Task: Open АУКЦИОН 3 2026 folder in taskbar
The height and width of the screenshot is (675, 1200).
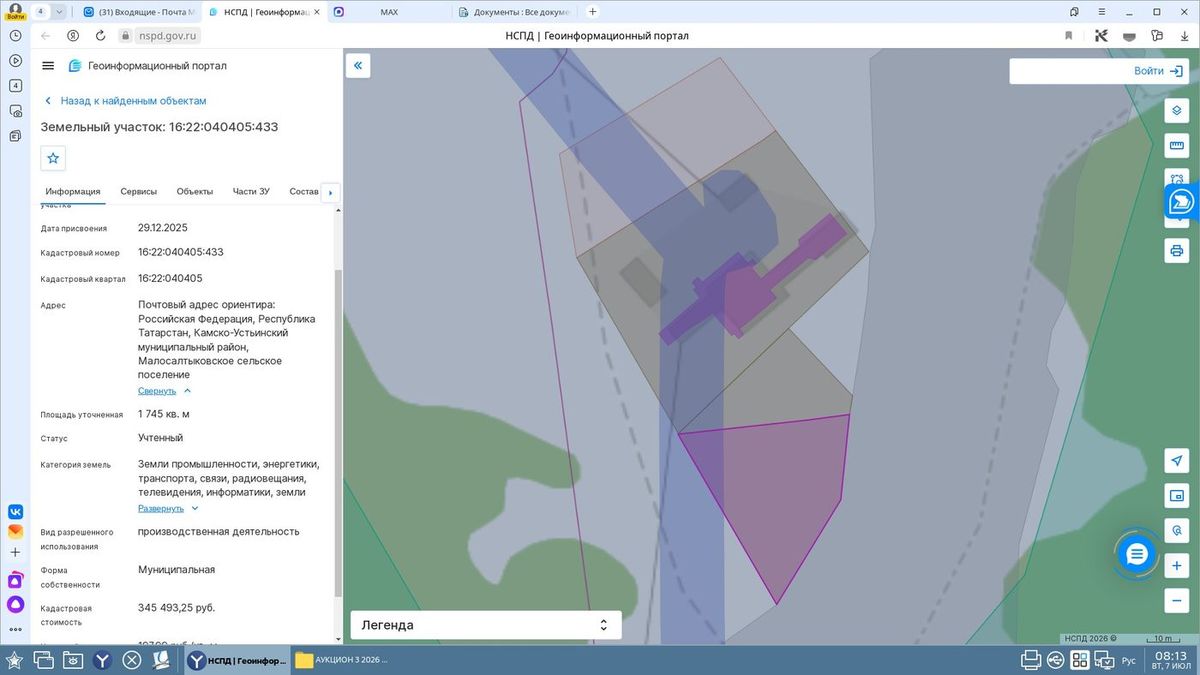Action: 342,660
